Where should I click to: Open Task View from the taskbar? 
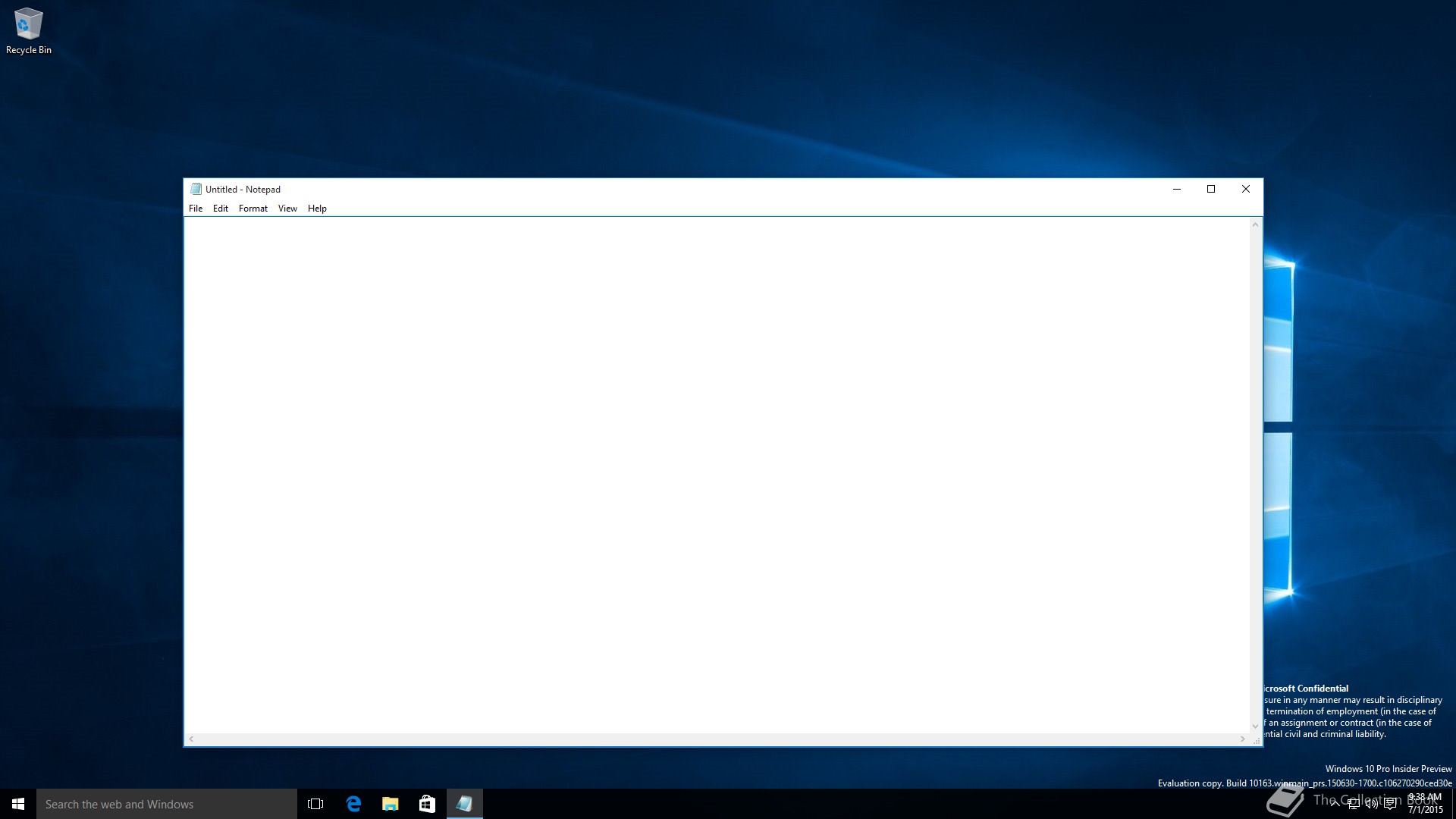(x=315, y=804)
